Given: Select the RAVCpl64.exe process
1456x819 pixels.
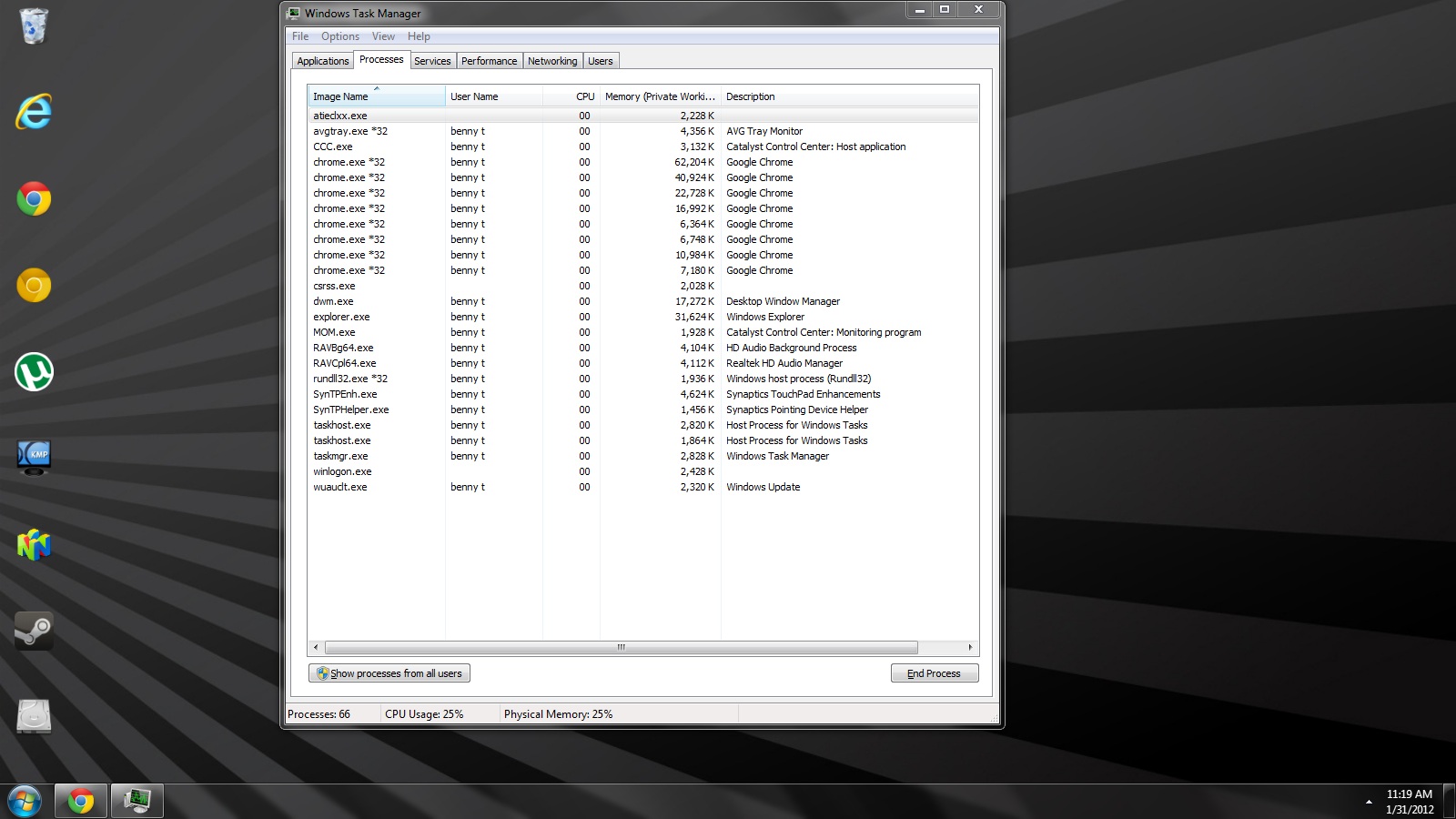Looking at the screenshot, I should point(643,363).
